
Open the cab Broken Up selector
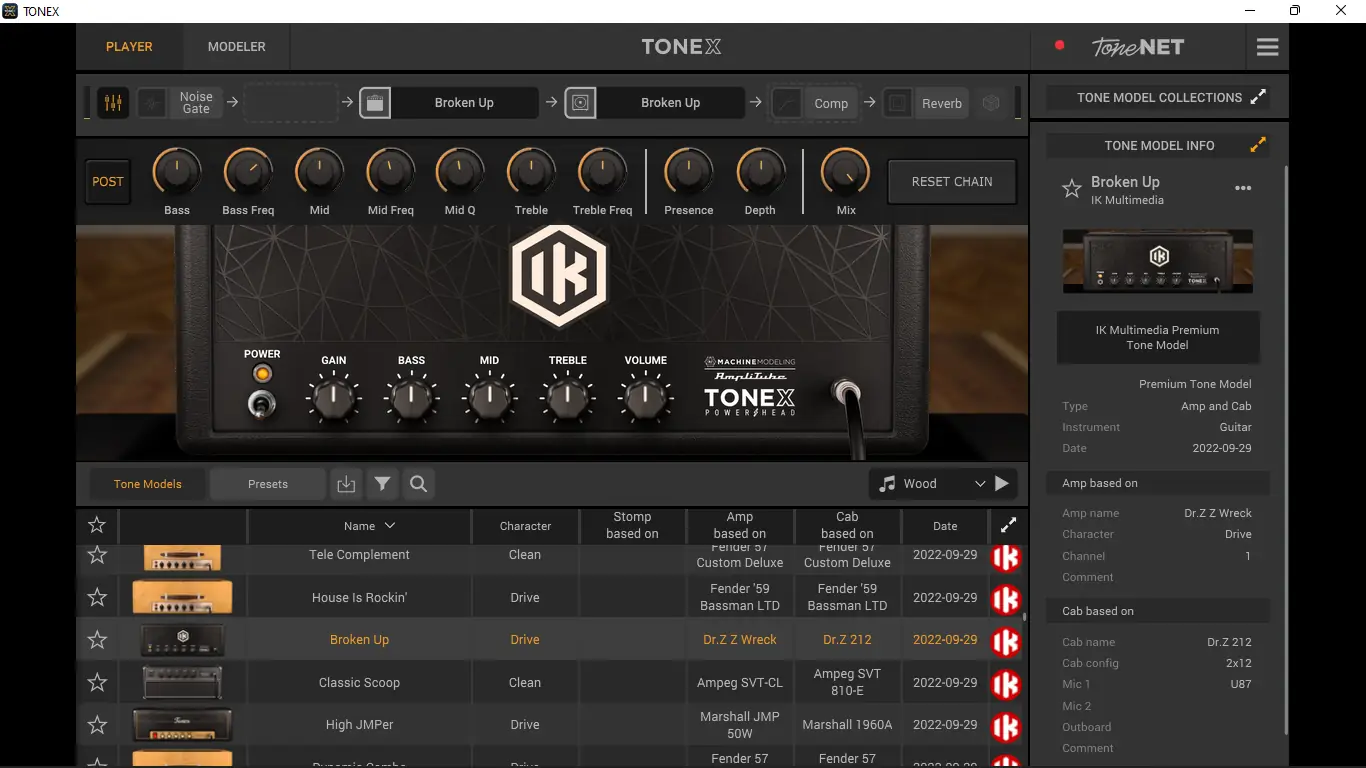[x=670, y=103]
